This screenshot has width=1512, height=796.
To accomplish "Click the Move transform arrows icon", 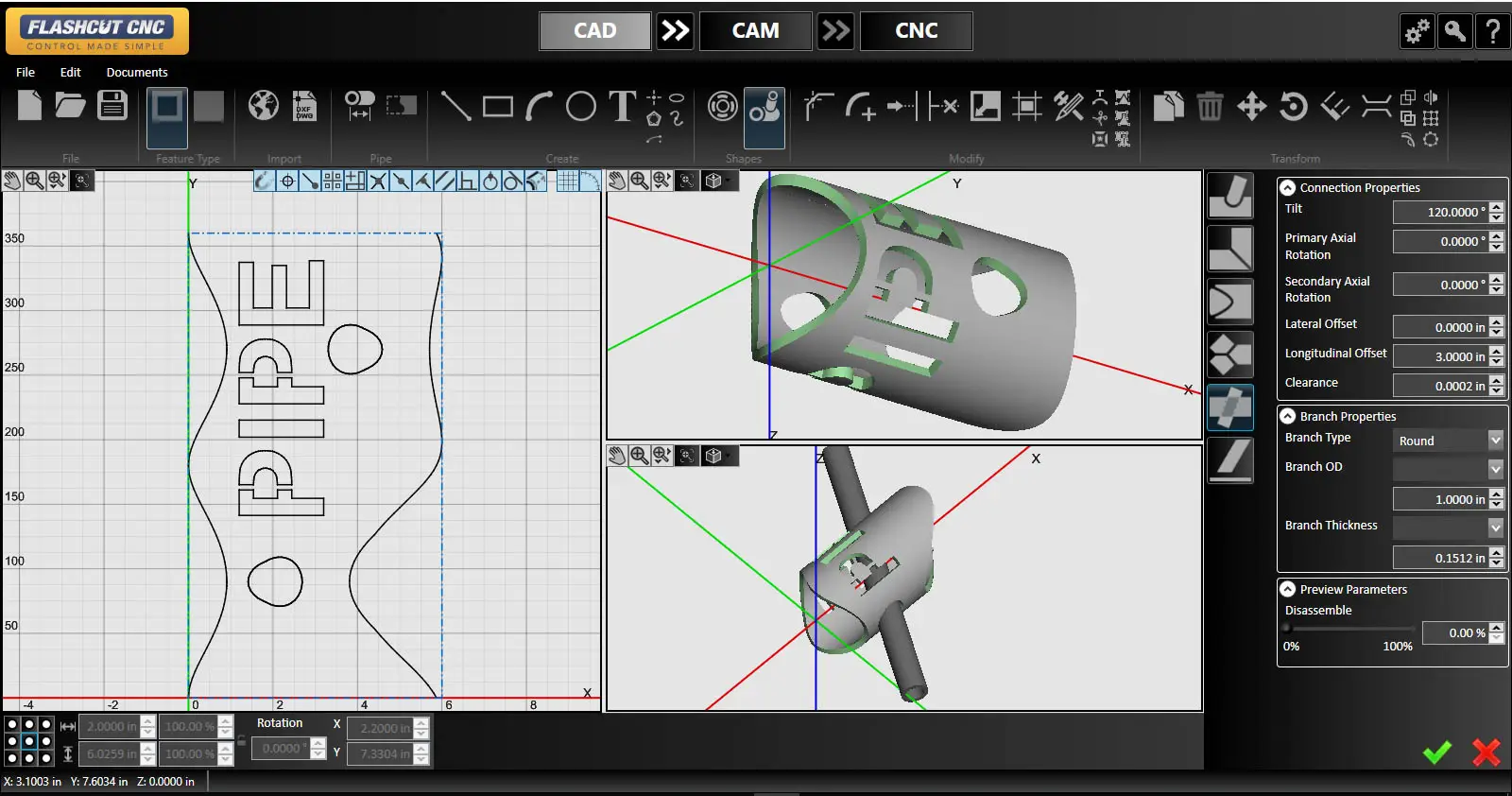I will (1251, 106).
